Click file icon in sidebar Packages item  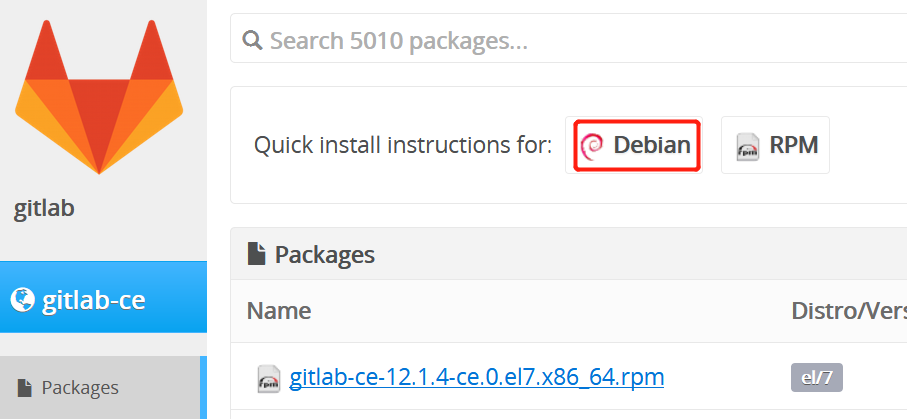pos(24,388)
